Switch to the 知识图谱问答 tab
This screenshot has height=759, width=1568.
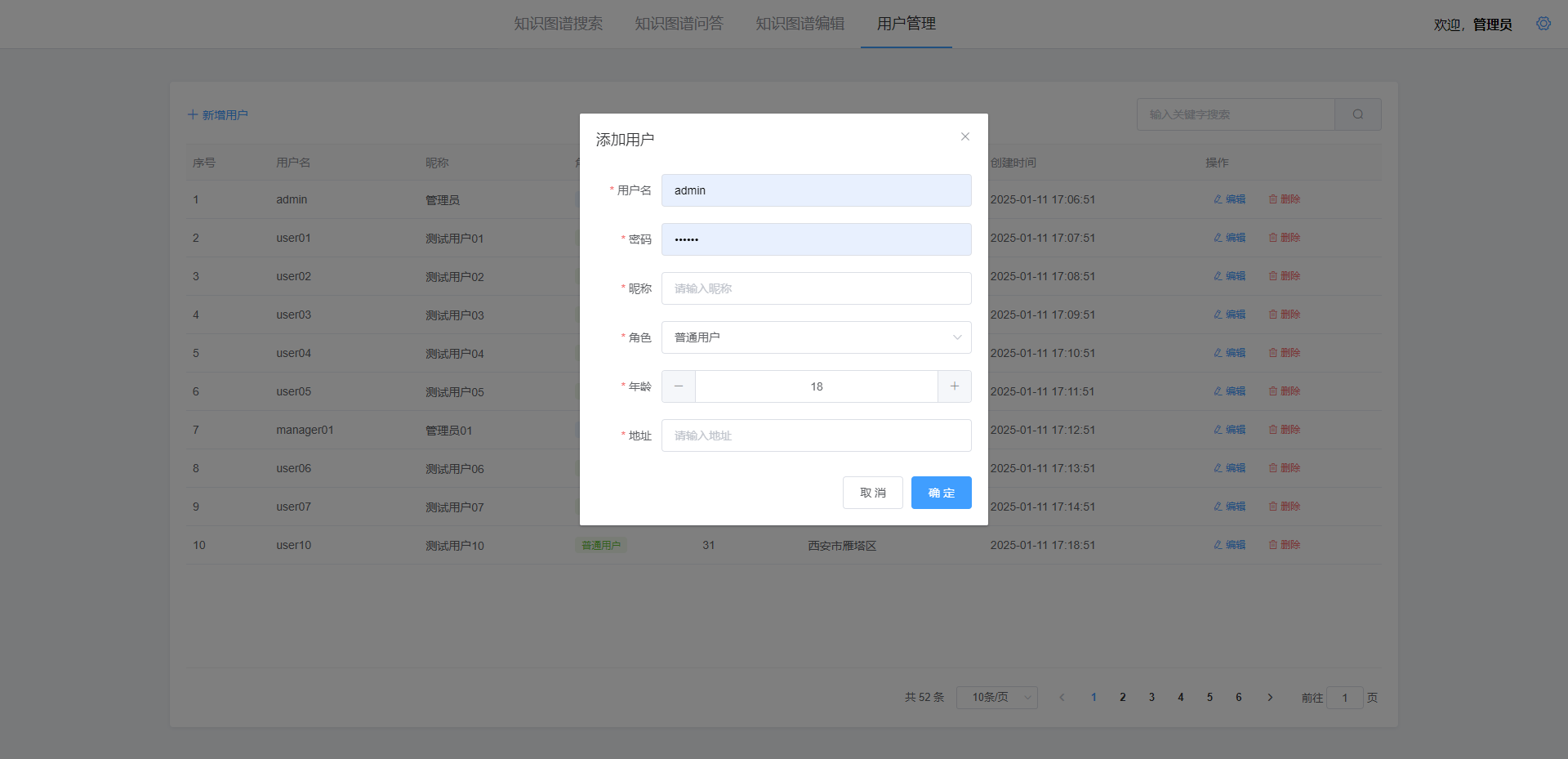(x=679, y=24)
